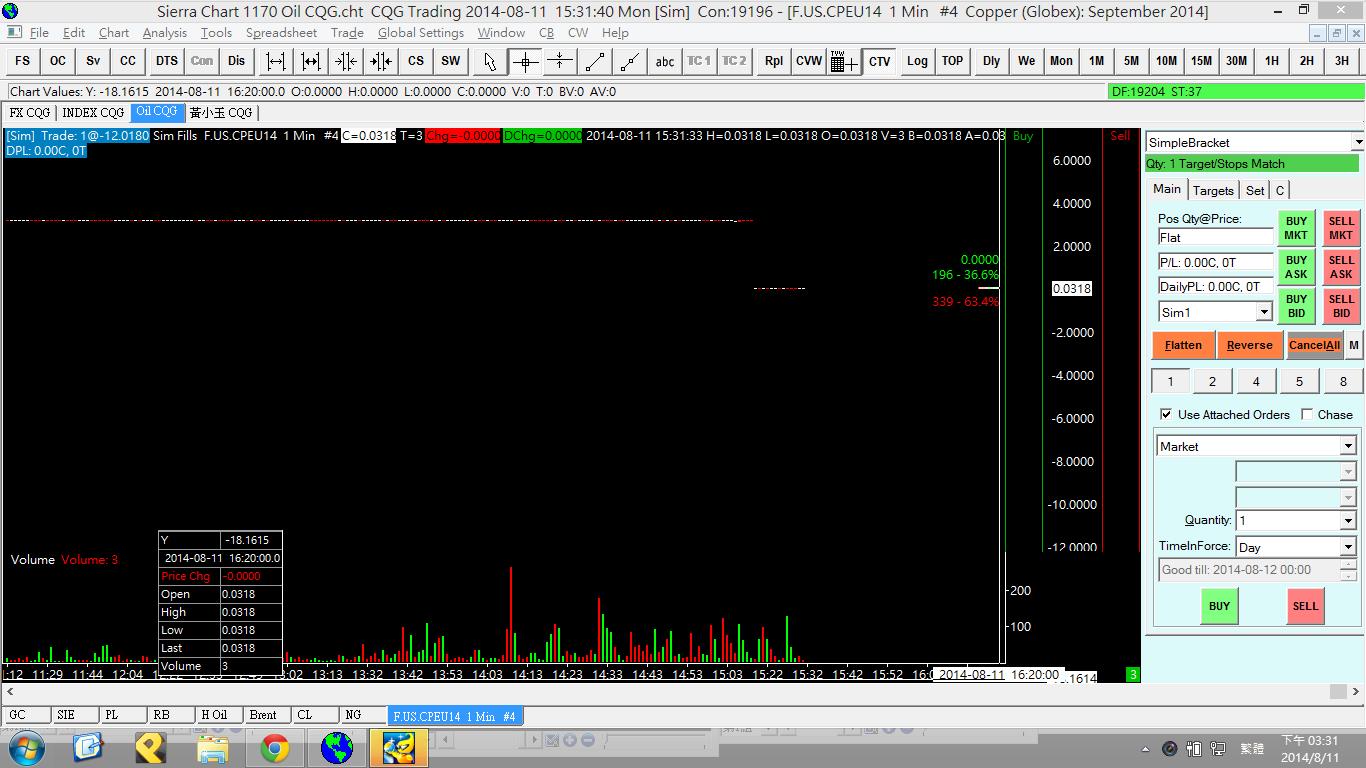This screenshot has height=768, width=1366.
Task: Select quantity preset 2
Action: point(1212,381)
